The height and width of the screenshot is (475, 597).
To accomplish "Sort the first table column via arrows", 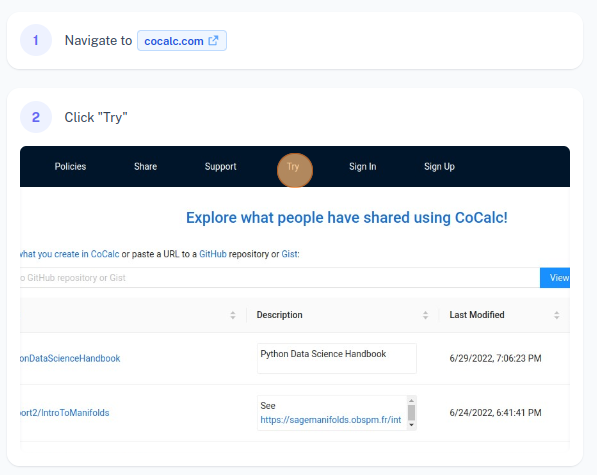I will (x=233, y=315).
